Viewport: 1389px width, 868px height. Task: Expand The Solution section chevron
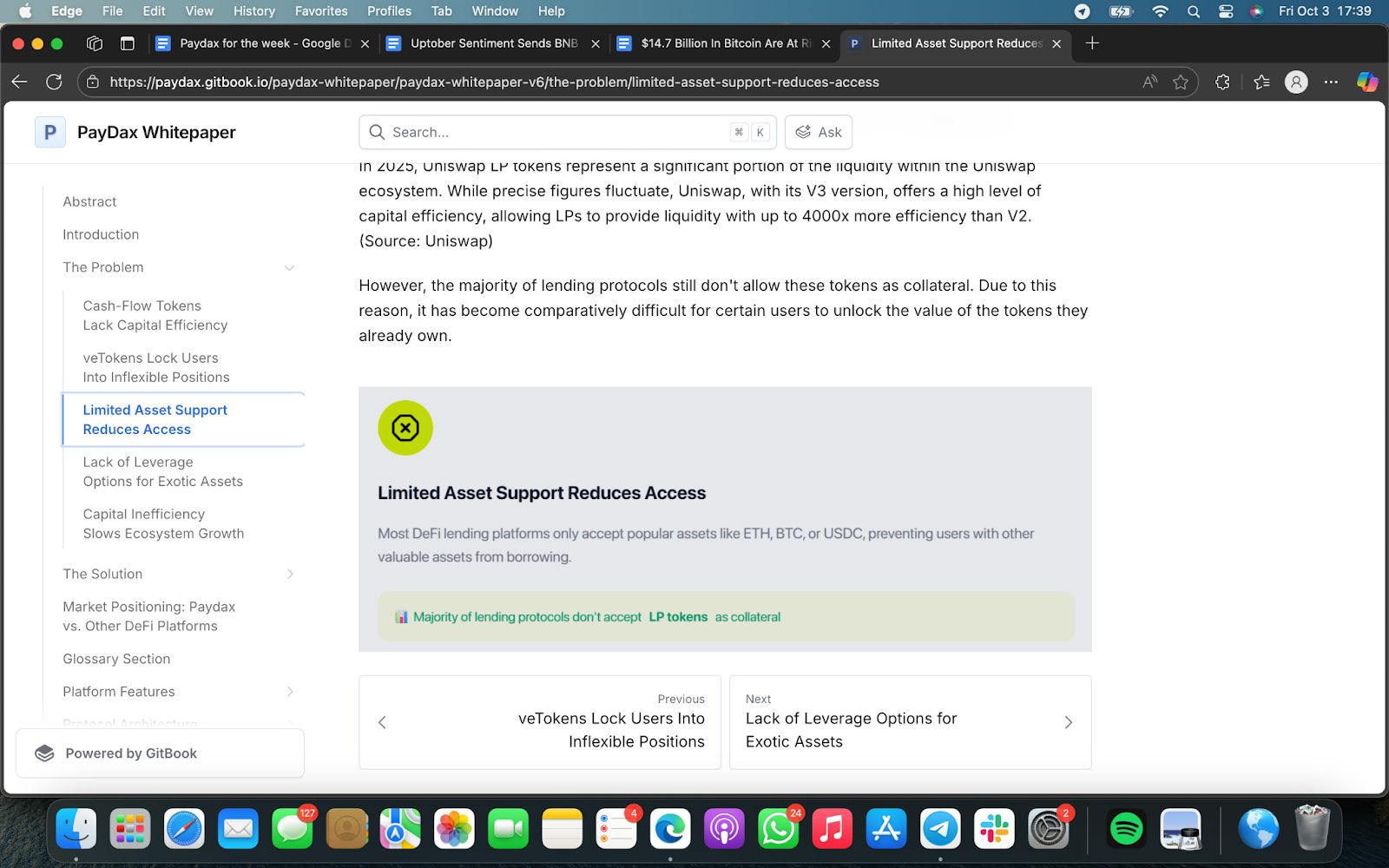click(290, 574)
